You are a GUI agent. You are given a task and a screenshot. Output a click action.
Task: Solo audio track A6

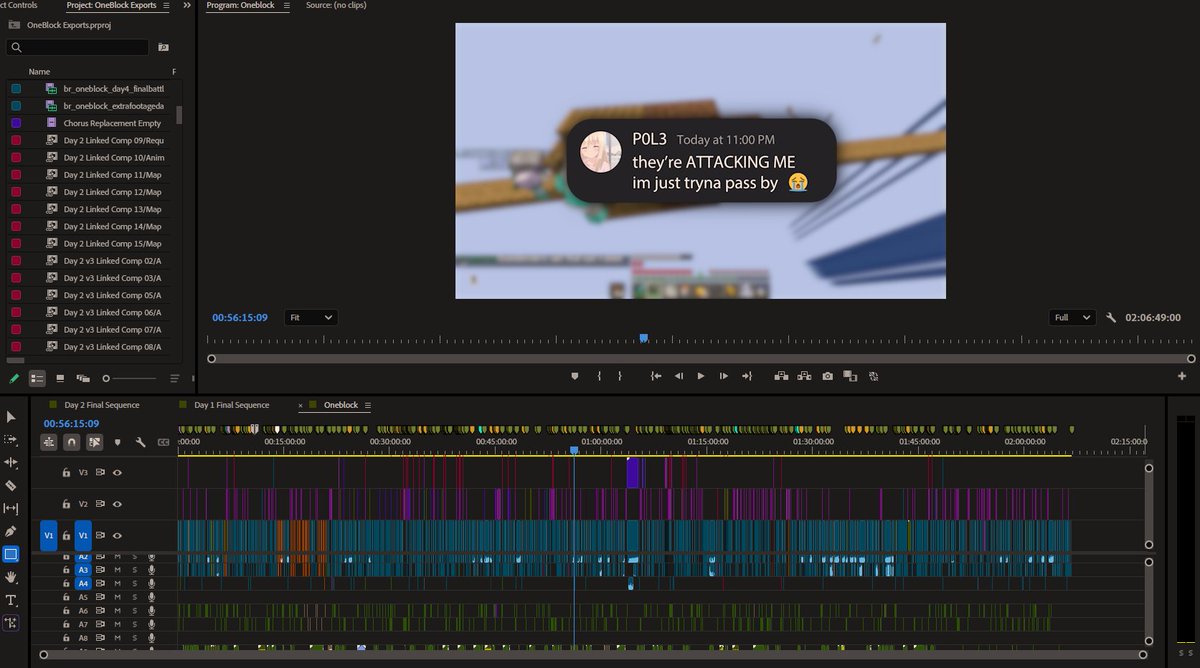[134, 610]
